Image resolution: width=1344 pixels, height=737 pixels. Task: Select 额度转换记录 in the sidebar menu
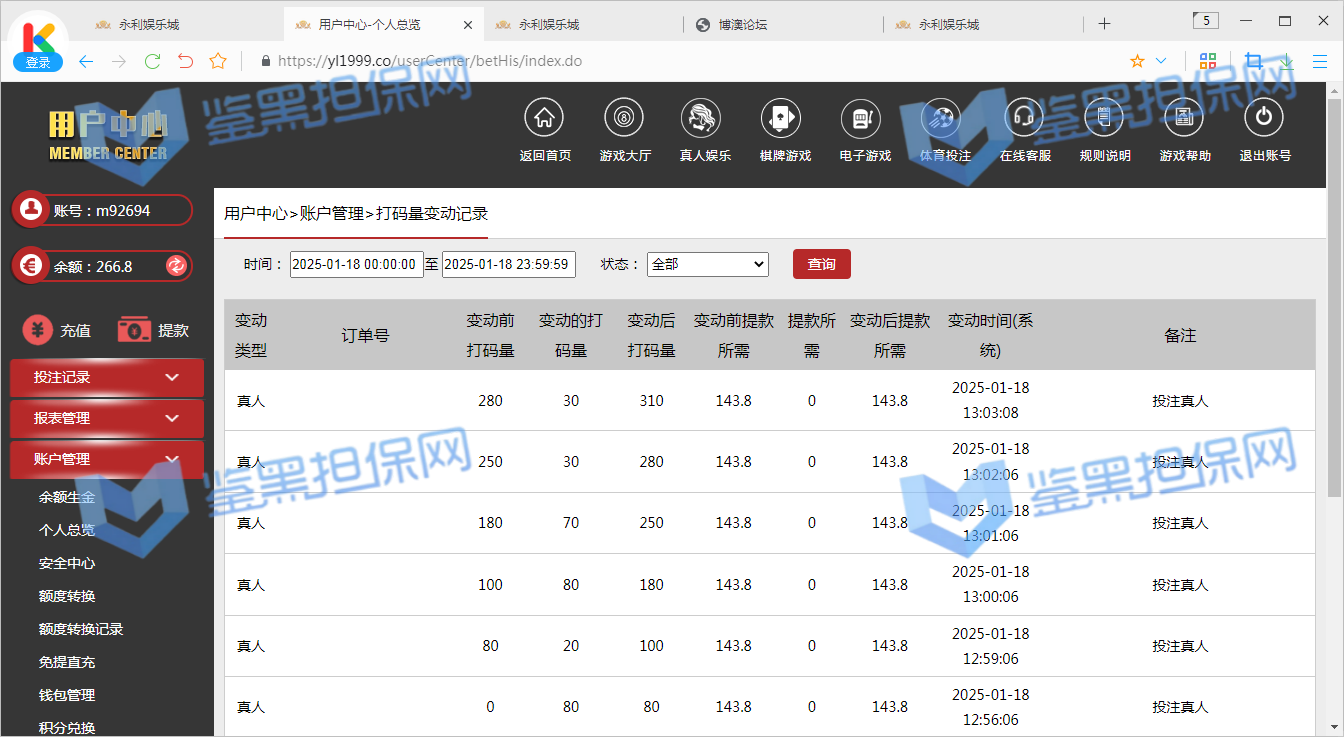tap(81, 629)
